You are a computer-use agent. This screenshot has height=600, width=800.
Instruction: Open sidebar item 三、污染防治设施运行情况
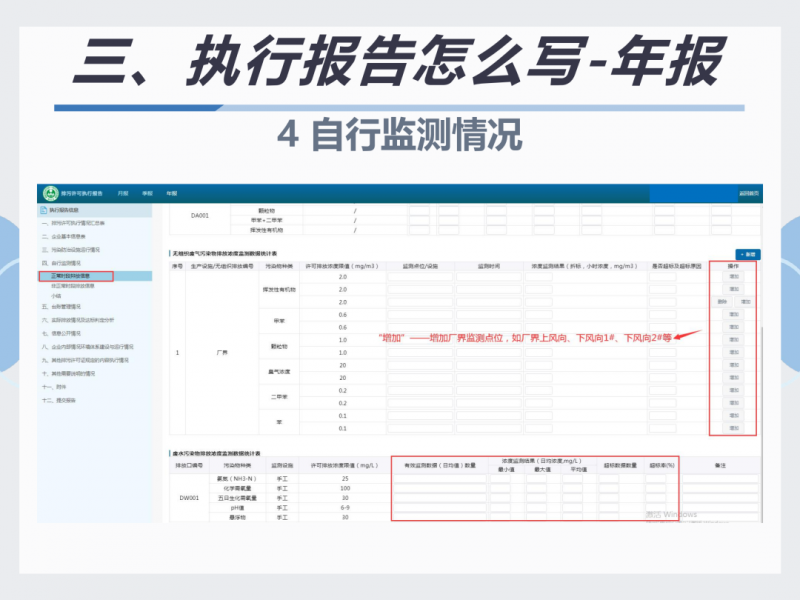point(71,250)
